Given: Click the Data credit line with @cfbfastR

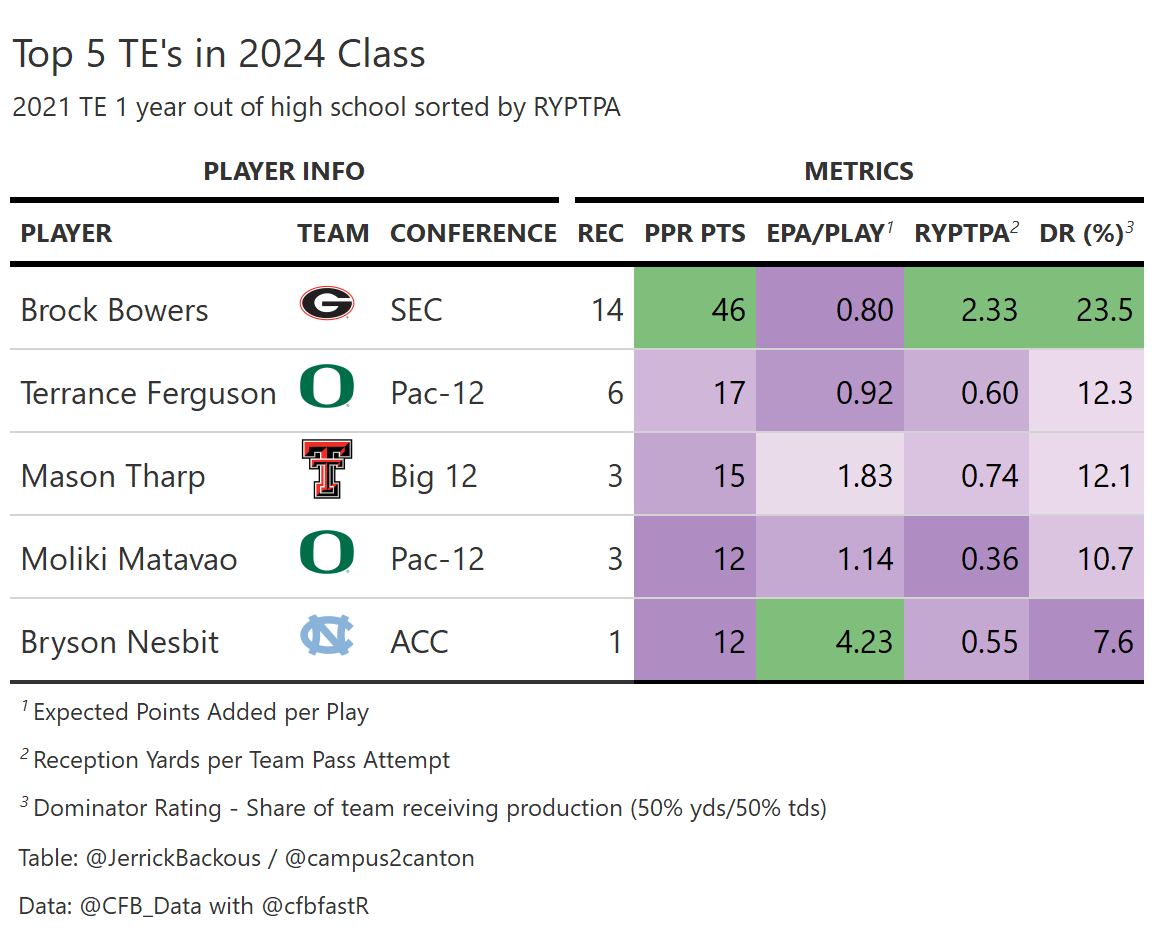Looking at the screenshot, I should (x=194, y=906).
